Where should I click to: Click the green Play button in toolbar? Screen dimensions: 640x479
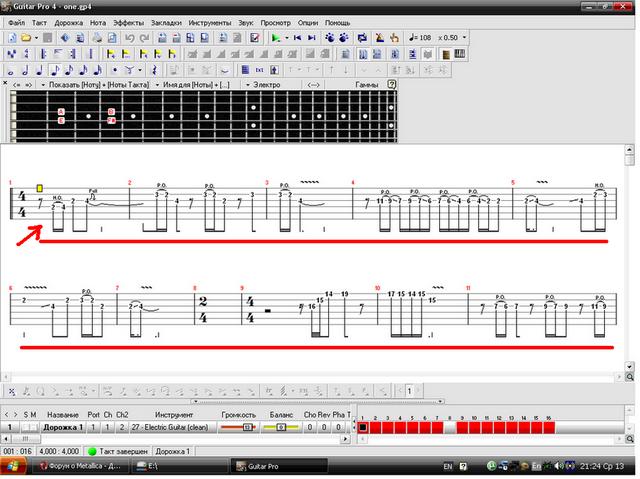click(x=277, y=38)
